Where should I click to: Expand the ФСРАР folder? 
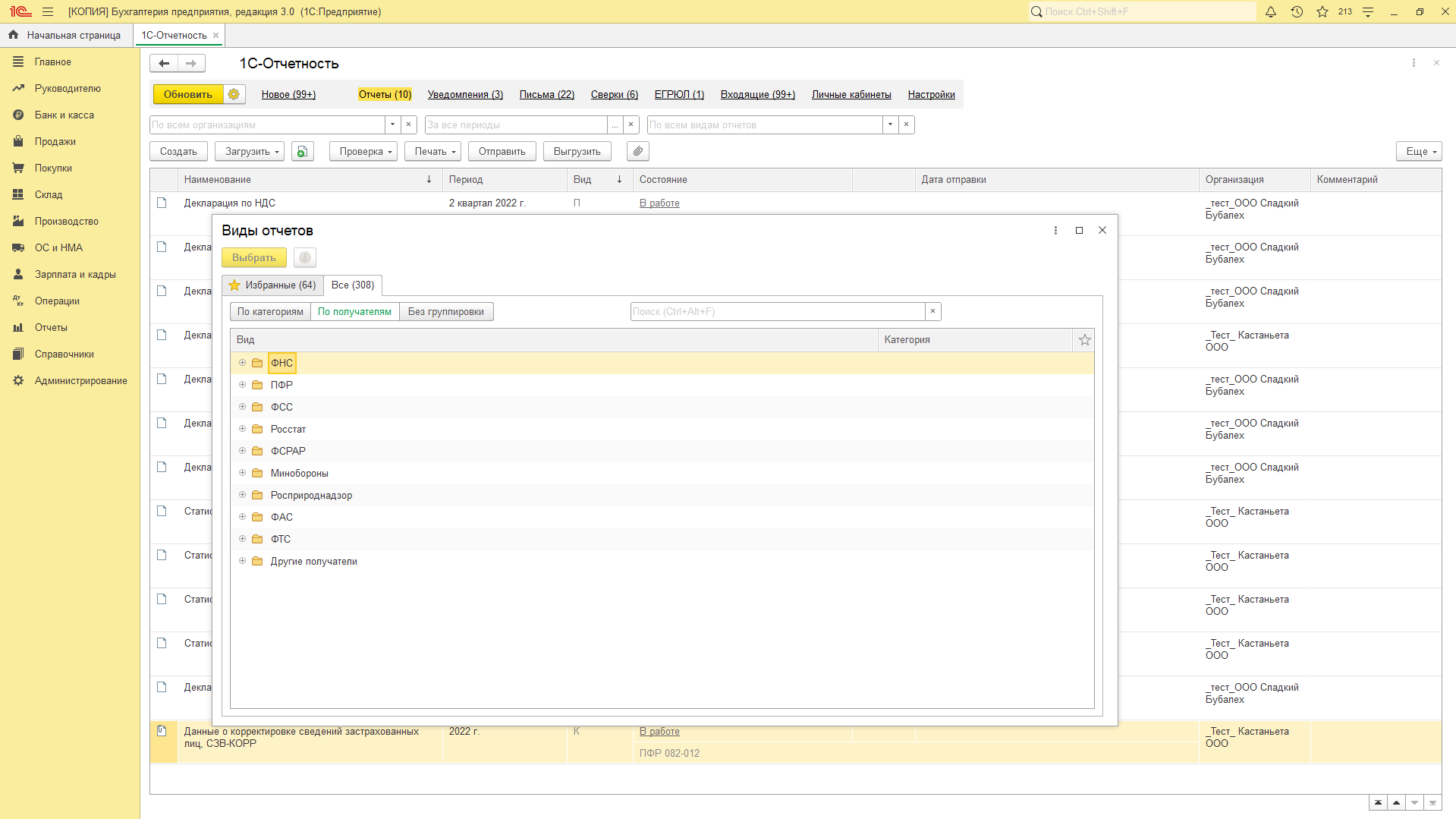243,451
